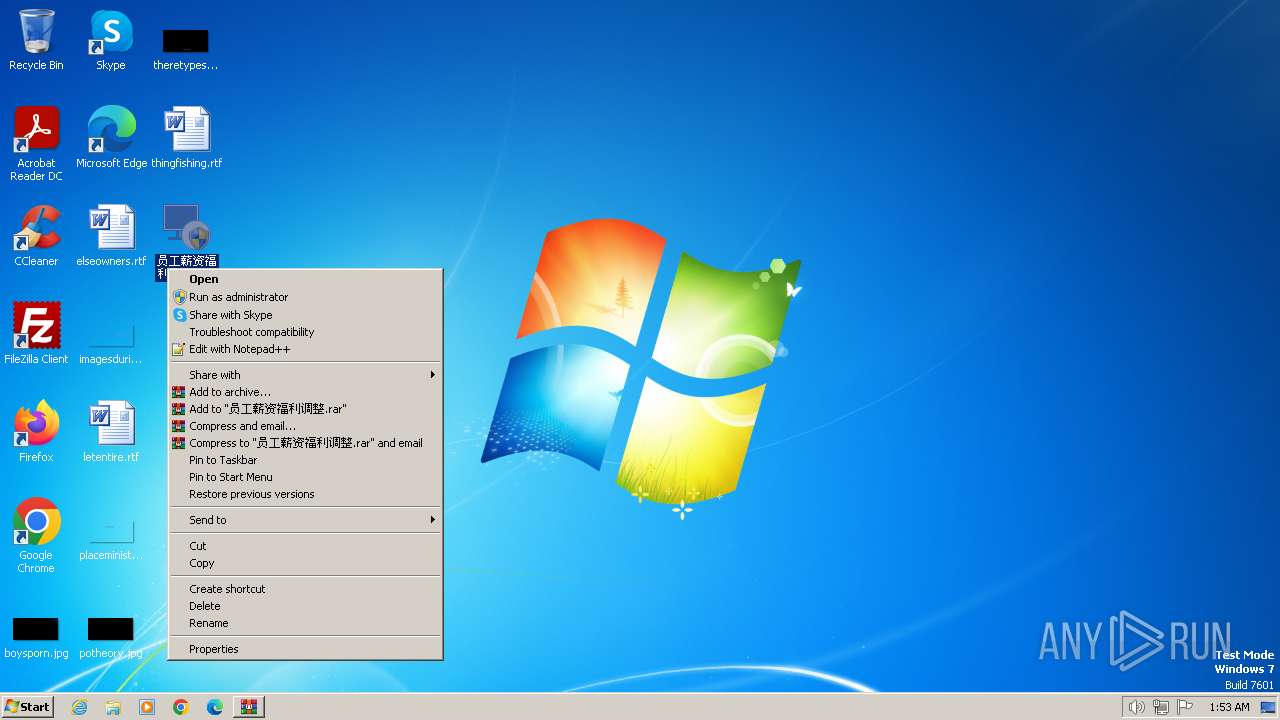Select the potheory.jpg desktop file
This screenshot has width=1280, height=720.
click(111, 638)
